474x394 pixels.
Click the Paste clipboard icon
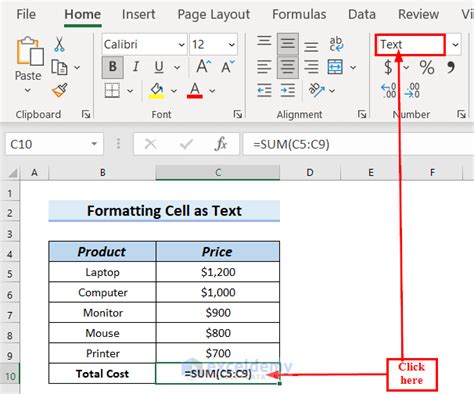29,51
